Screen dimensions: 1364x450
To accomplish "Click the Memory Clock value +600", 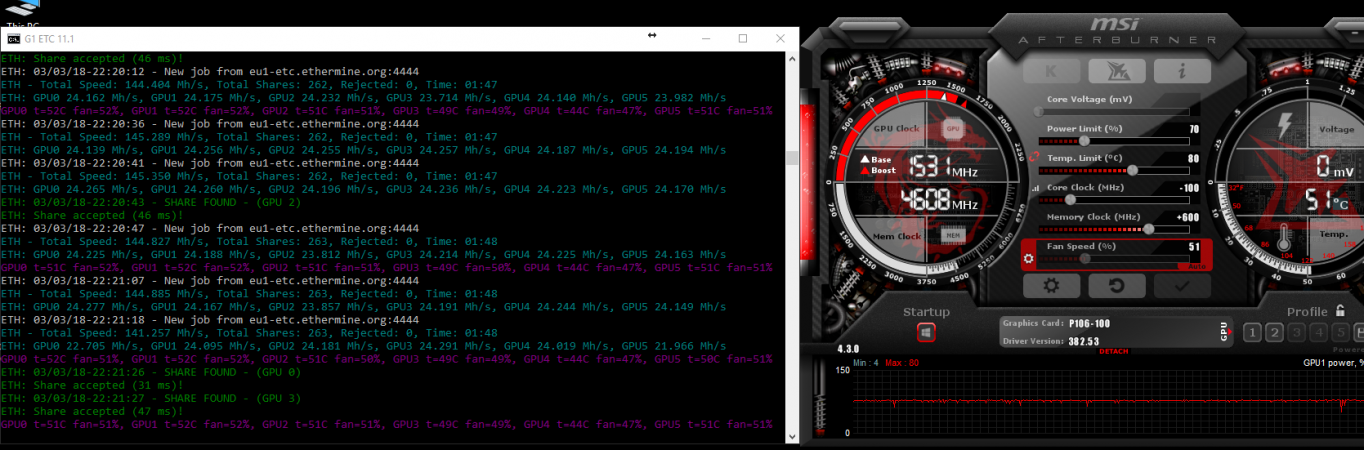I will pos(1188,216).
